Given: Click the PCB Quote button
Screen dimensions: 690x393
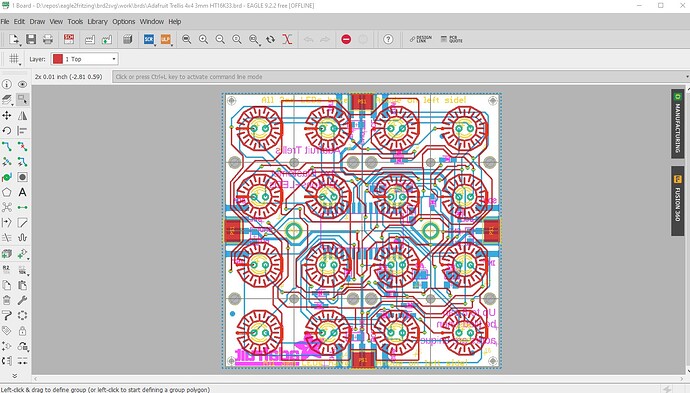Looking at the screenshot, I should click(451, 39).
